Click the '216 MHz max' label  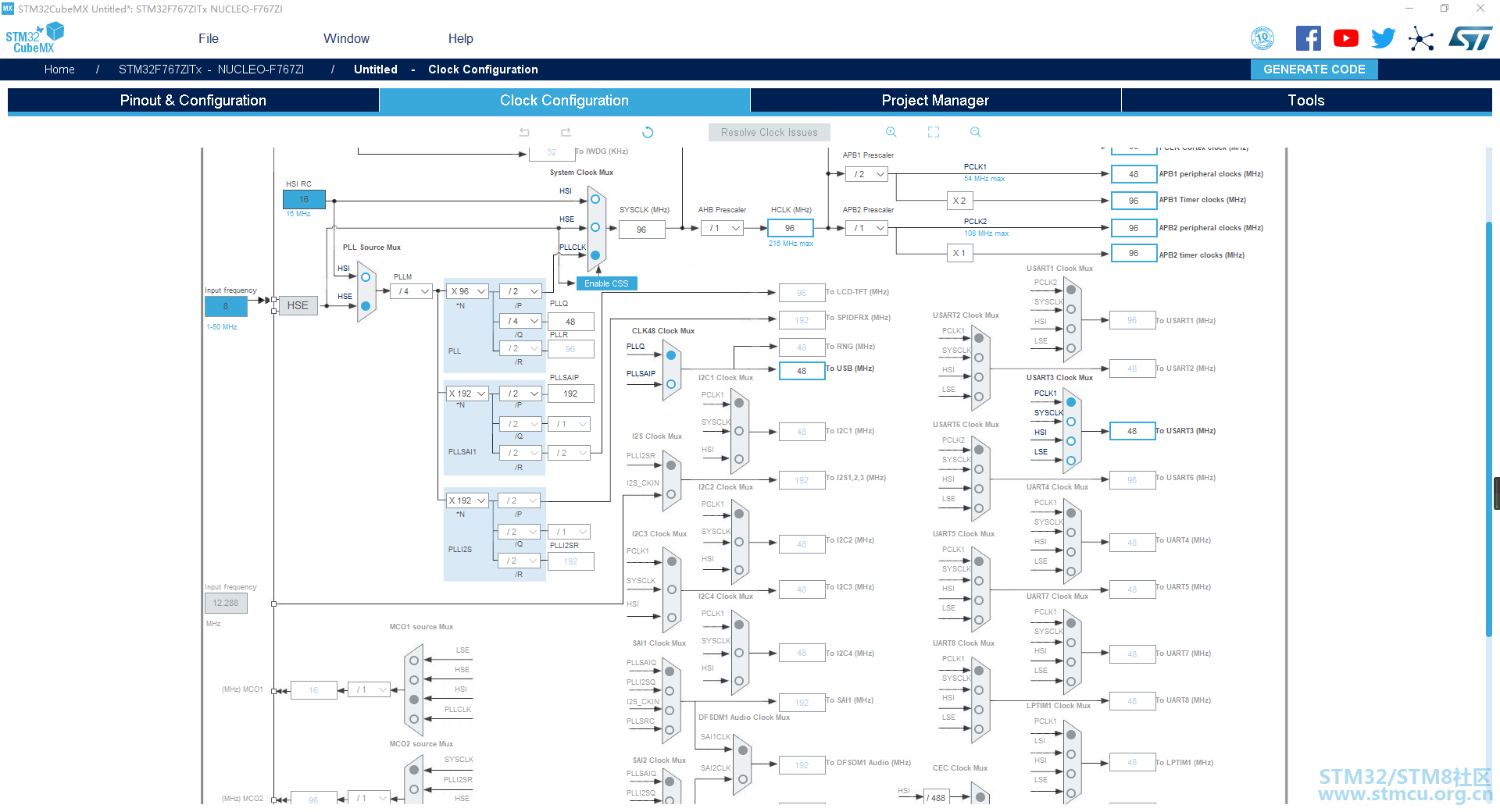point(791,244)
